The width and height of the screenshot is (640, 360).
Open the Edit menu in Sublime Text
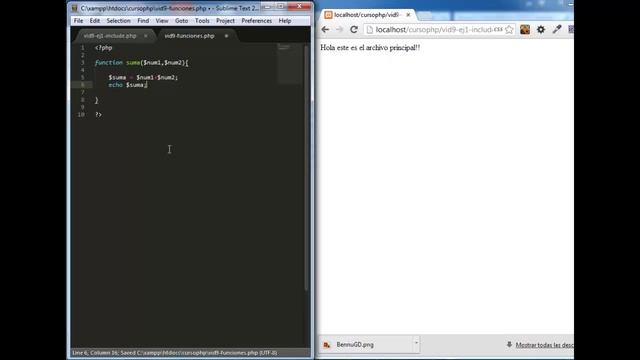95,21
